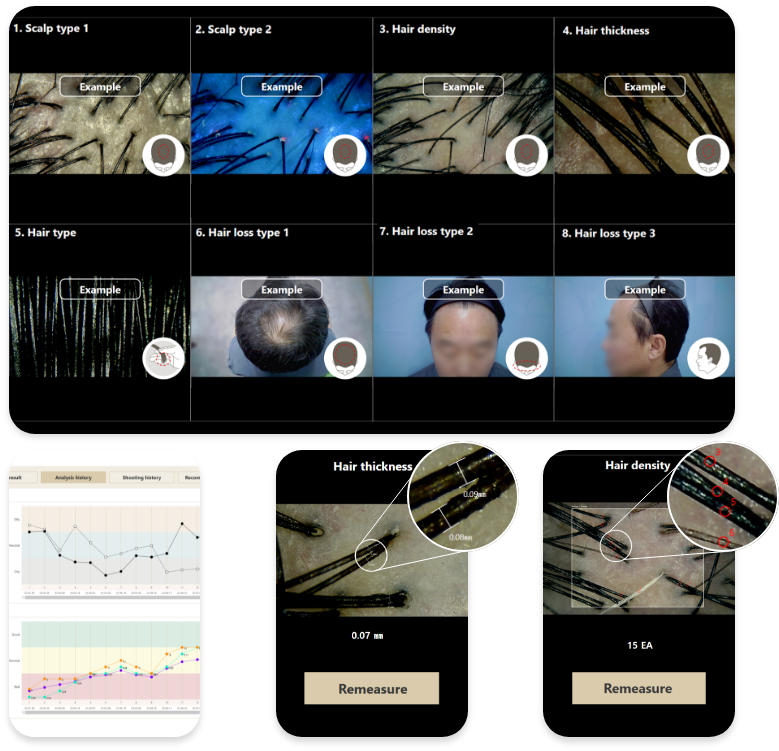
Task: Select the Scalp type 2 blue scalp image
Action: pos(282,124)
